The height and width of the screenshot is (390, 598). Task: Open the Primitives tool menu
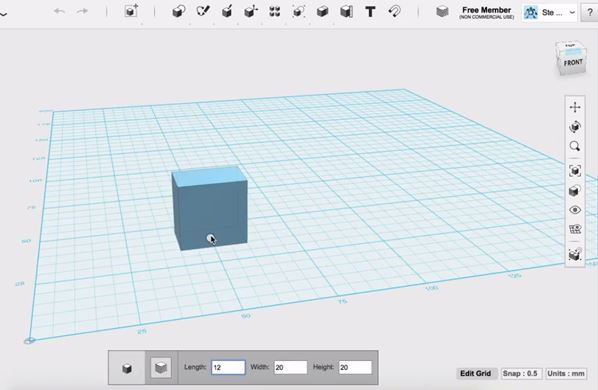[178, 11]
